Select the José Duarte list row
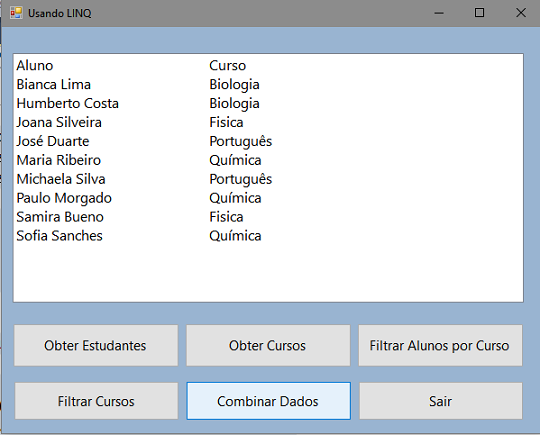540x435 pixels. tap(268, 141)
